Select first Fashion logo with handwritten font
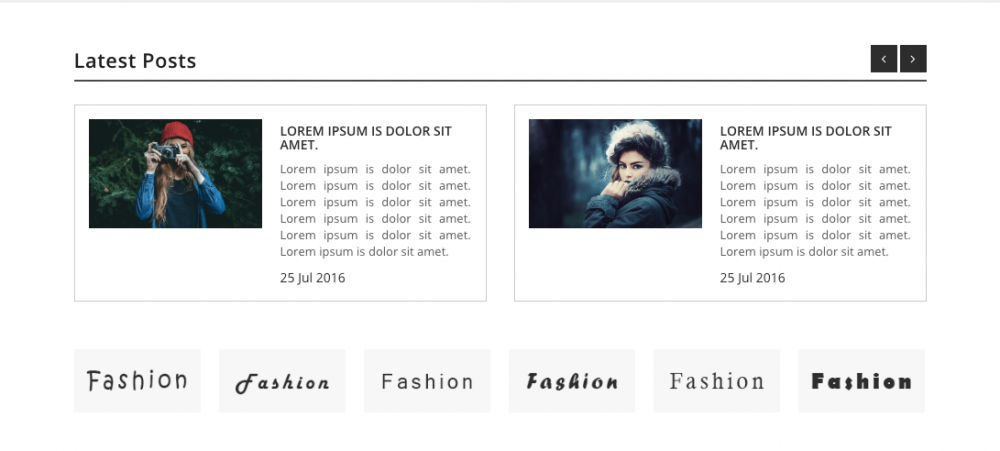Image resolution: width=1000 pixels, height=451 pixels. [x=137, y=381]
